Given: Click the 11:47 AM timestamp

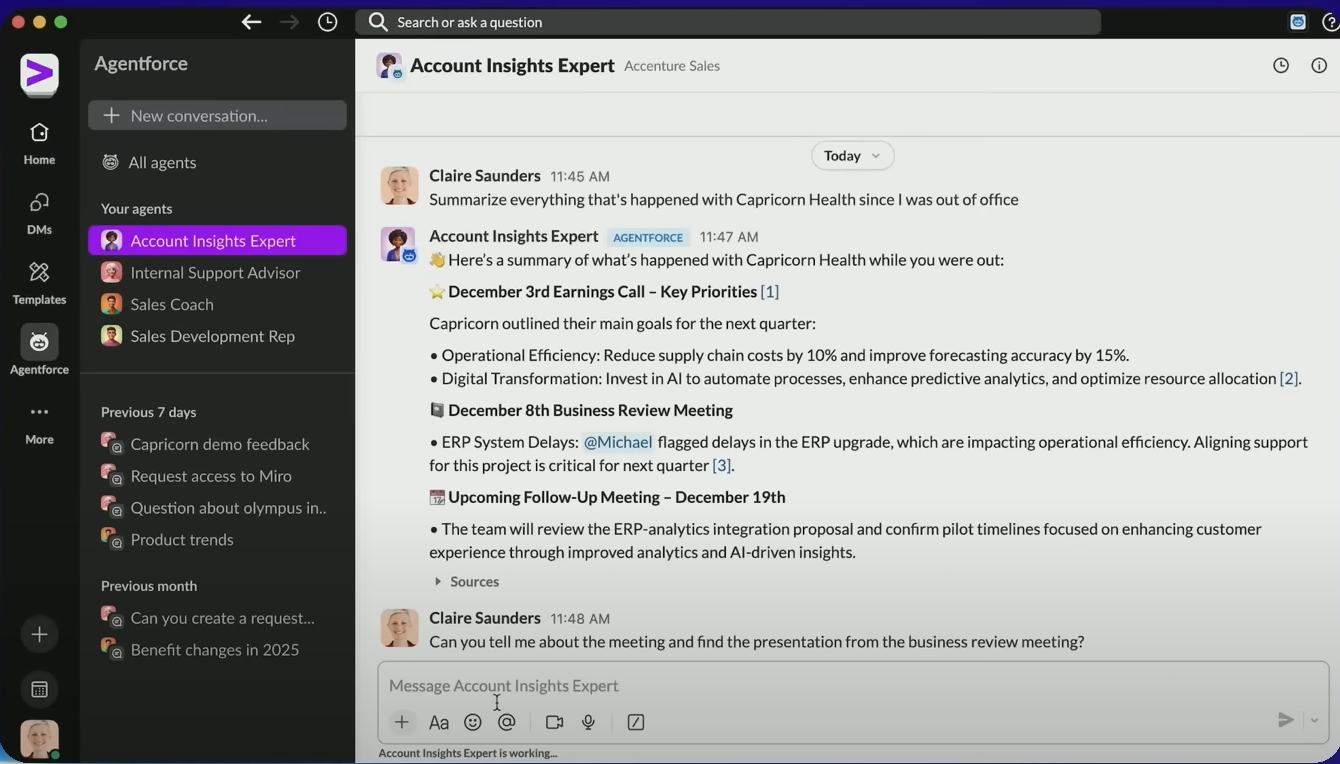Looking at the screenshot, I should pyautogui.click(x=729, y=237).
